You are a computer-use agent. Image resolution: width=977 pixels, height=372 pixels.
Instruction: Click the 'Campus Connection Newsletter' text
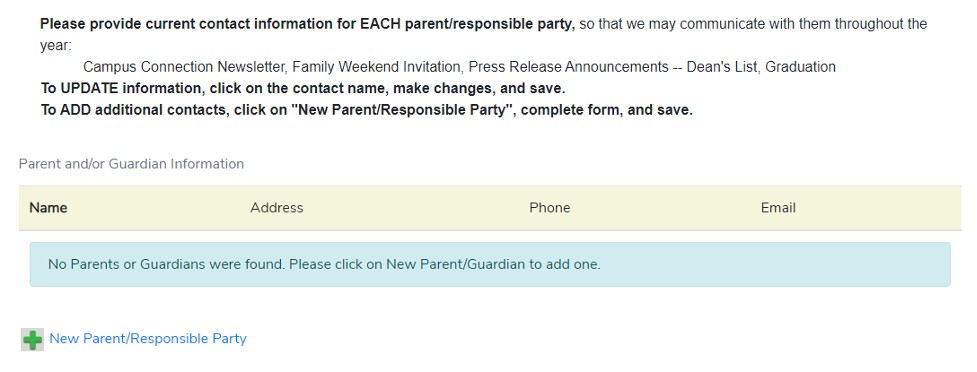[185, 67]
